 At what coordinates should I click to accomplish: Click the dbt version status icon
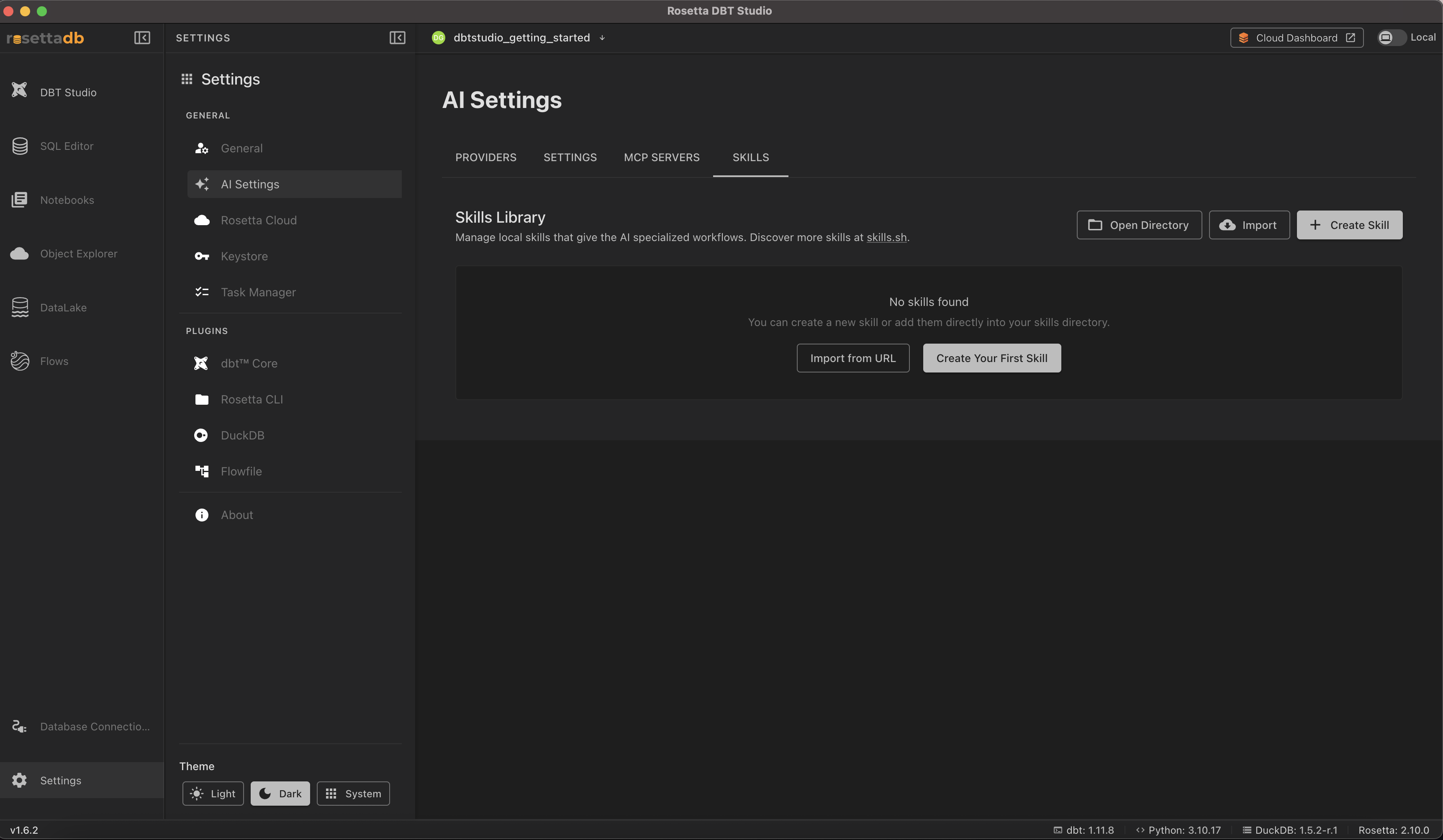tap(1058, 830)
